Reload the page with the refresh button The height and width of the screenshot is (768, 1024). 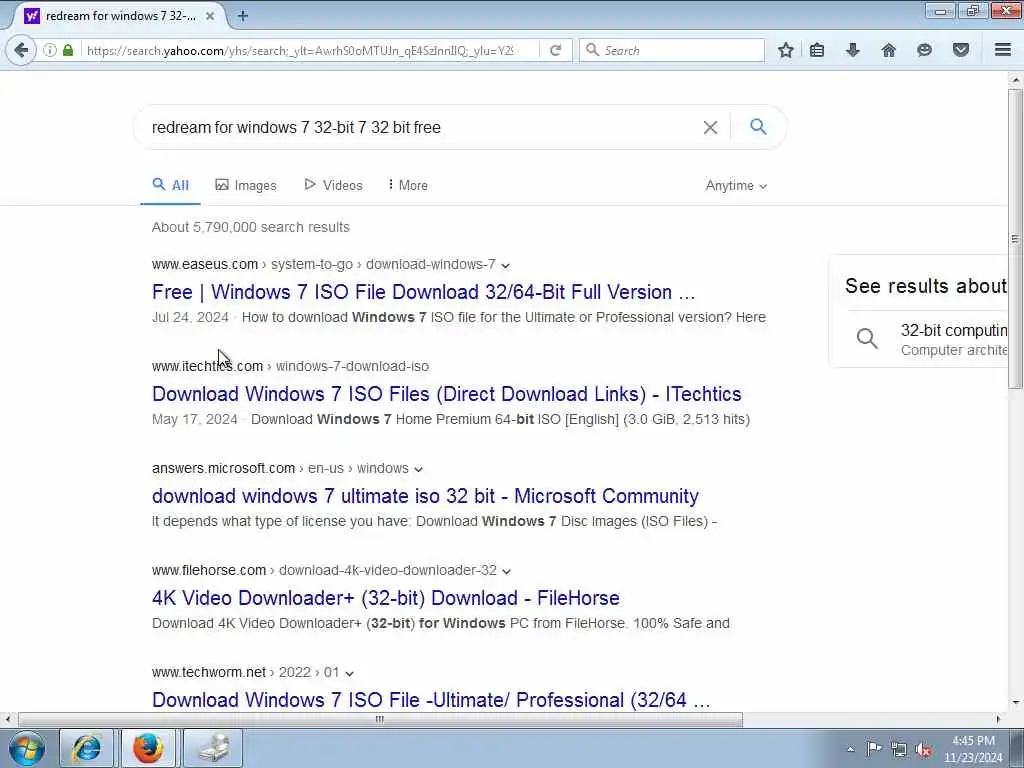[x=555, y=50]
